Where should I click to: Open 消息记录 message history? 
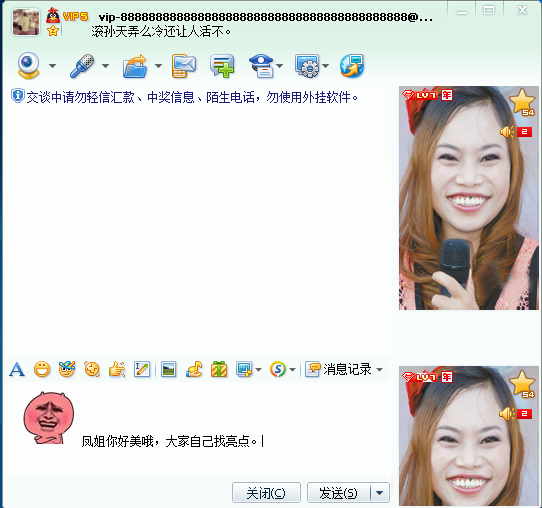click(338, 369)
